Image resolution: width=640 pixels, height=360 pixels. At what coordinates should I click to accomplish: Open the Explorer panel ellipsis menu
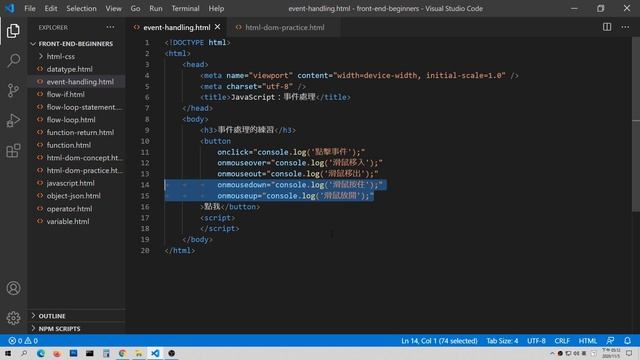110,27
